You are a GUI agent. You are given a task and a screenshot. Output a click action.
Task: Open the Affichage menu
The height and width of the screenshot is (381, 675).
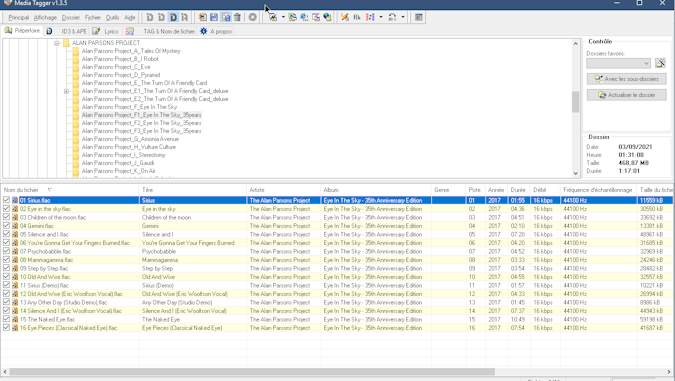tap(45, 18)
